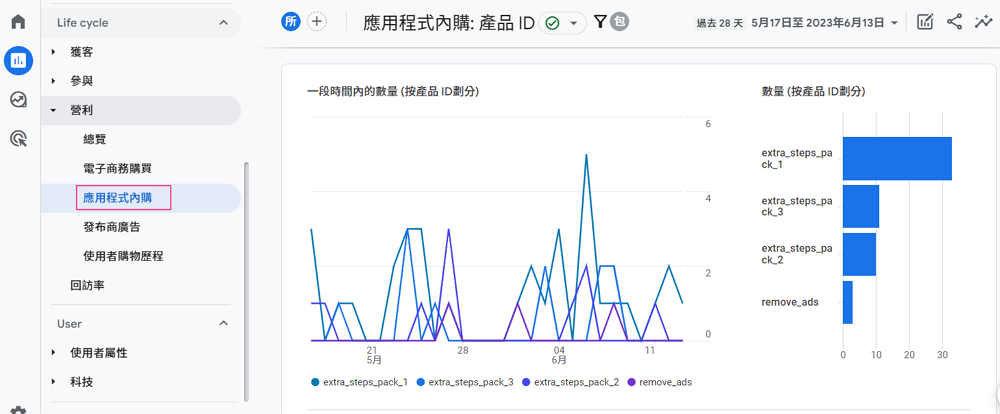
Task: Expand the 參與 tree item
Action: (x=54, y=81)
